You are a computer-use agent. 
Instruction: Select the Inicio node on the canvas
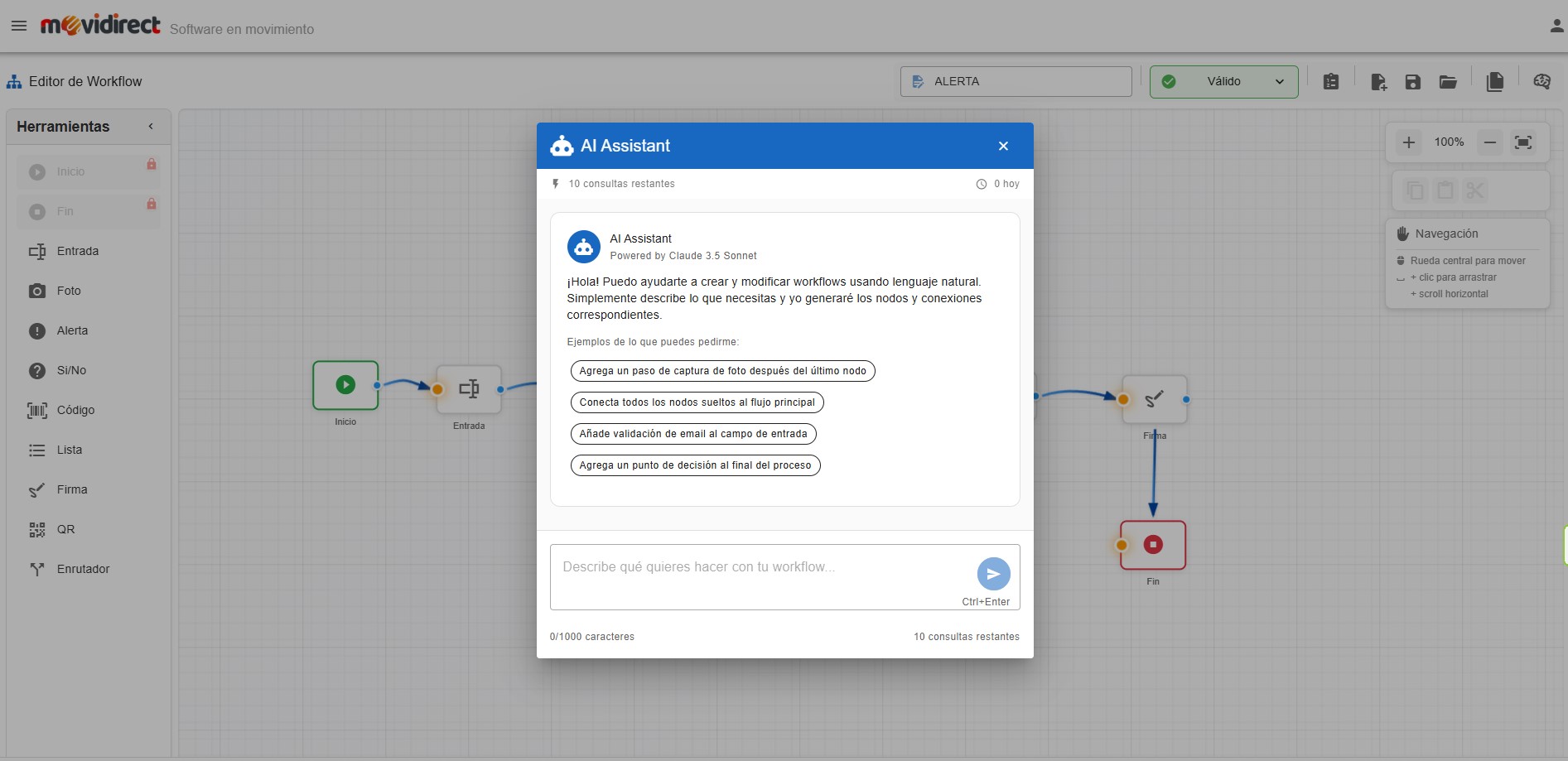point(345,385)
